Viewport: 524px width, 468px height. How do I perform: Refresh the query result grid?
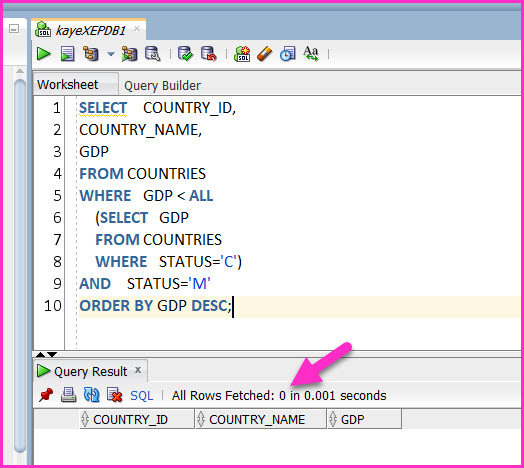tap(92, 395)
